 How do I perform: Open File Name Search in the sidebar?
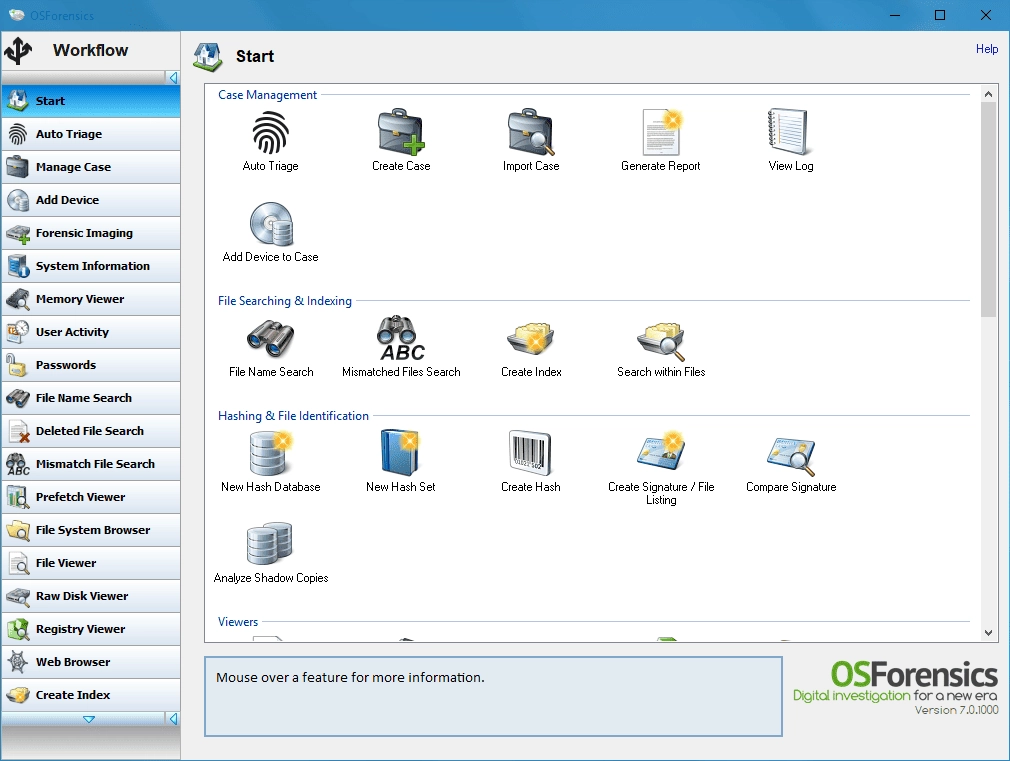point(91,398)
